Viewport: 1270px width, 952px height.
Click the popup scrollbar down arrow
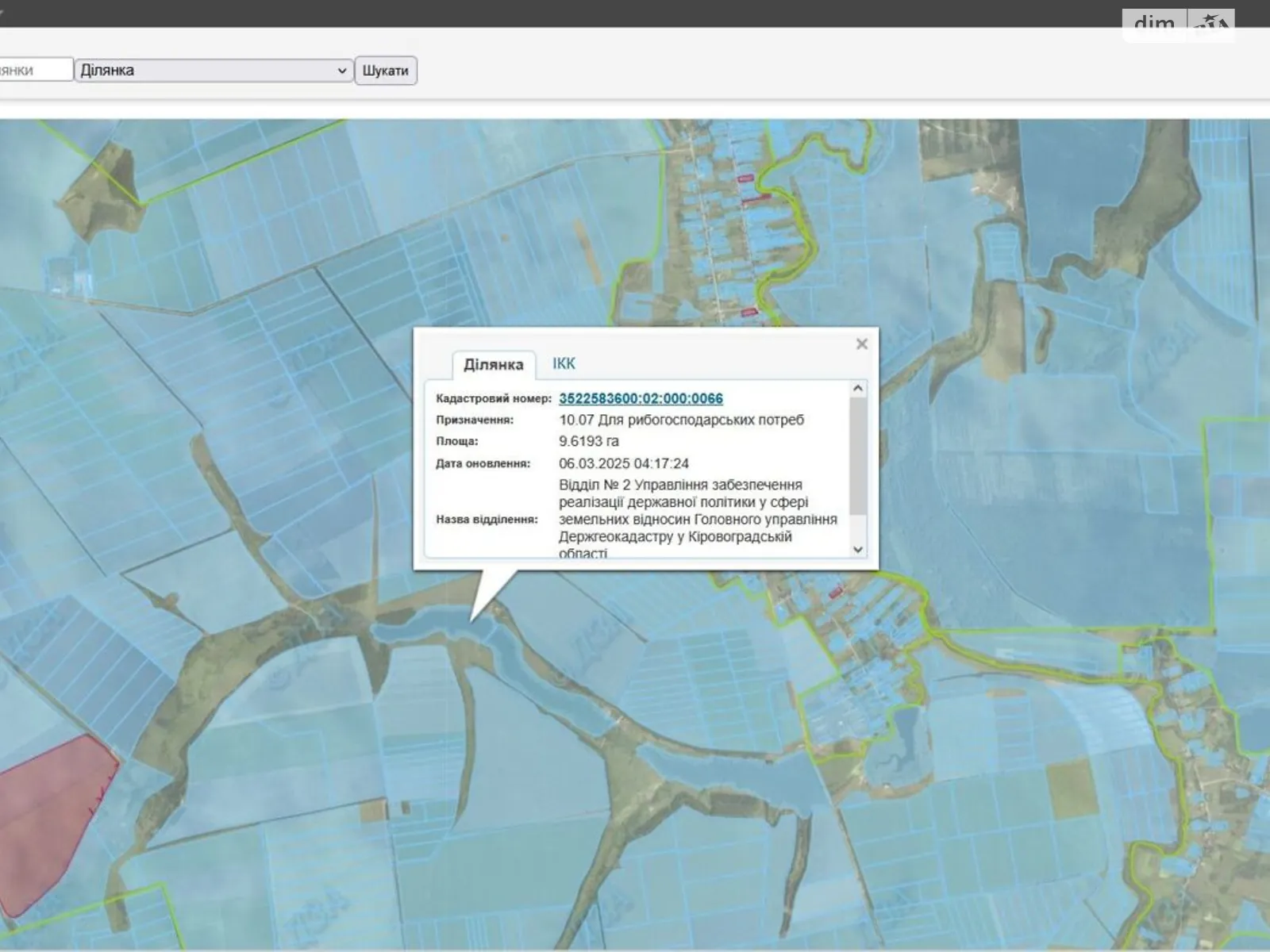coord(857,549)
